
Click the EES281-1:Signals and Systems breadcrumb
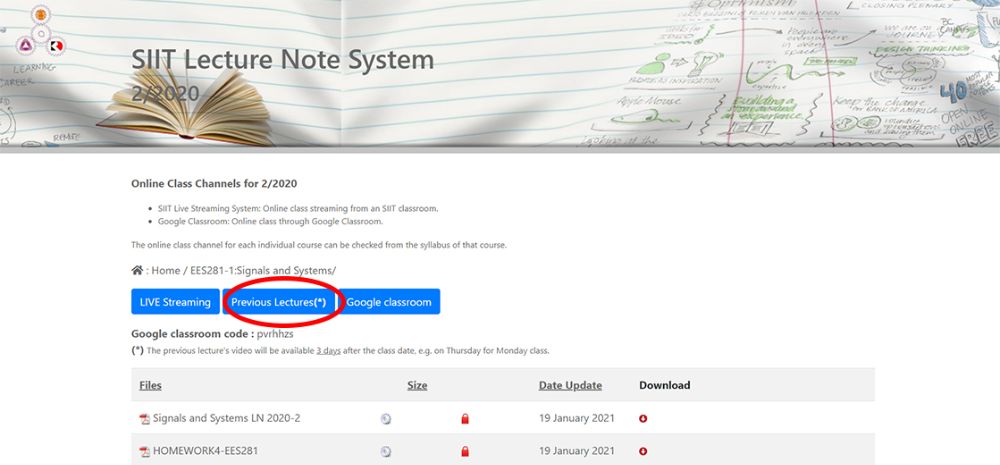click(262, 271)
